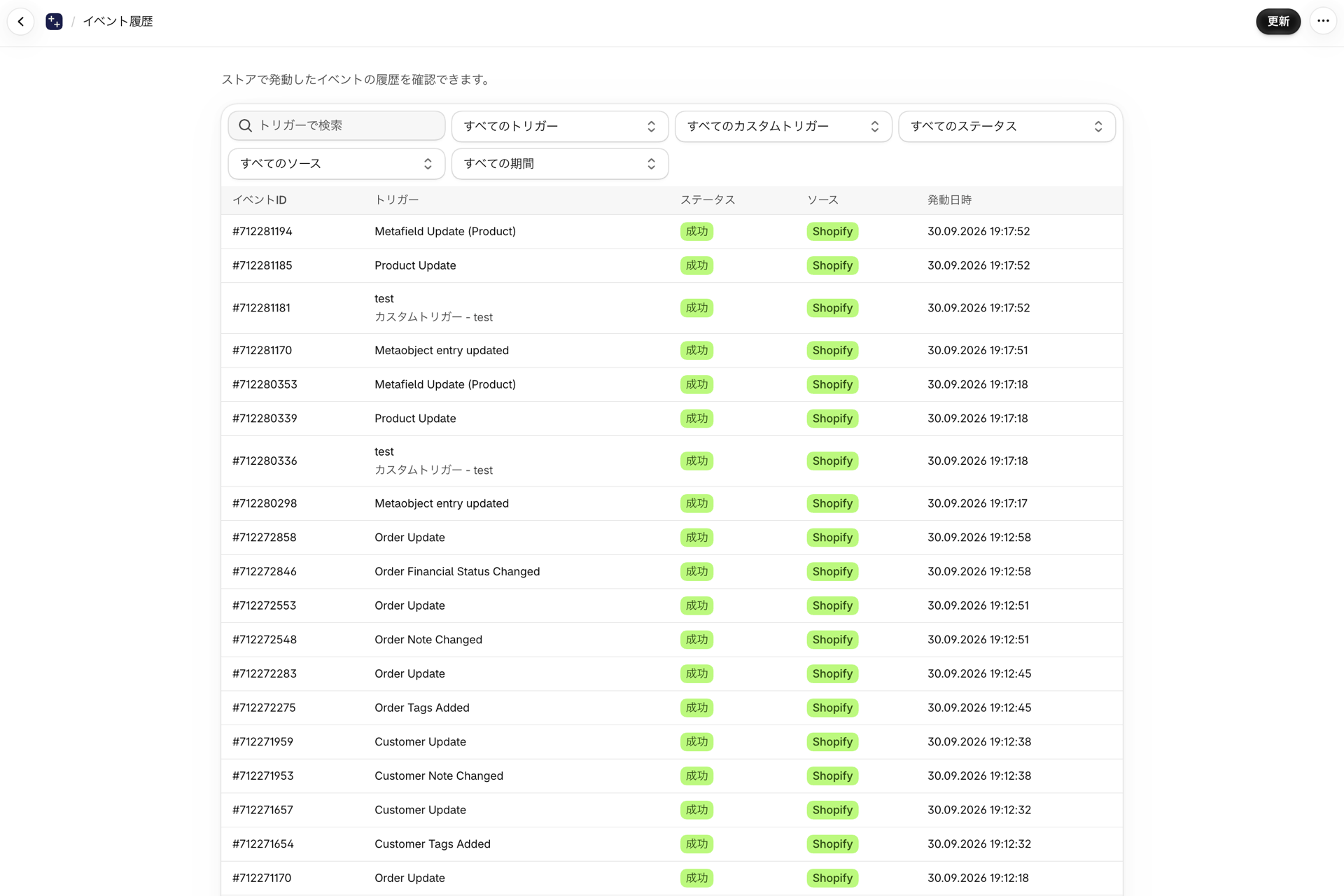Open the すべての期間 dropdown

click(560, 164)
